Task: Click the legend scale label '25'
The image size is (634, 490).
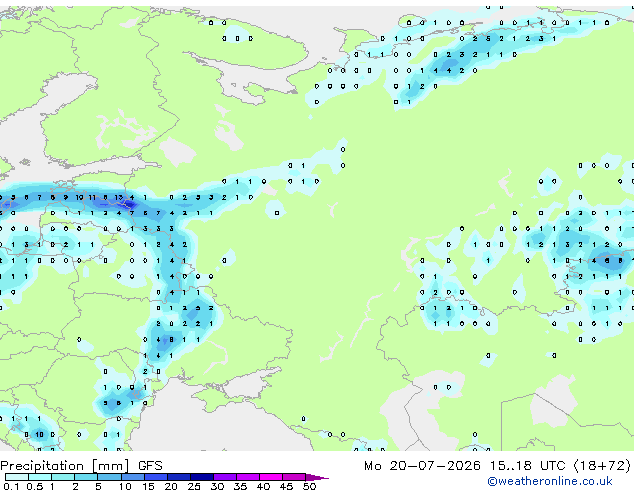Action: [194, 486]
